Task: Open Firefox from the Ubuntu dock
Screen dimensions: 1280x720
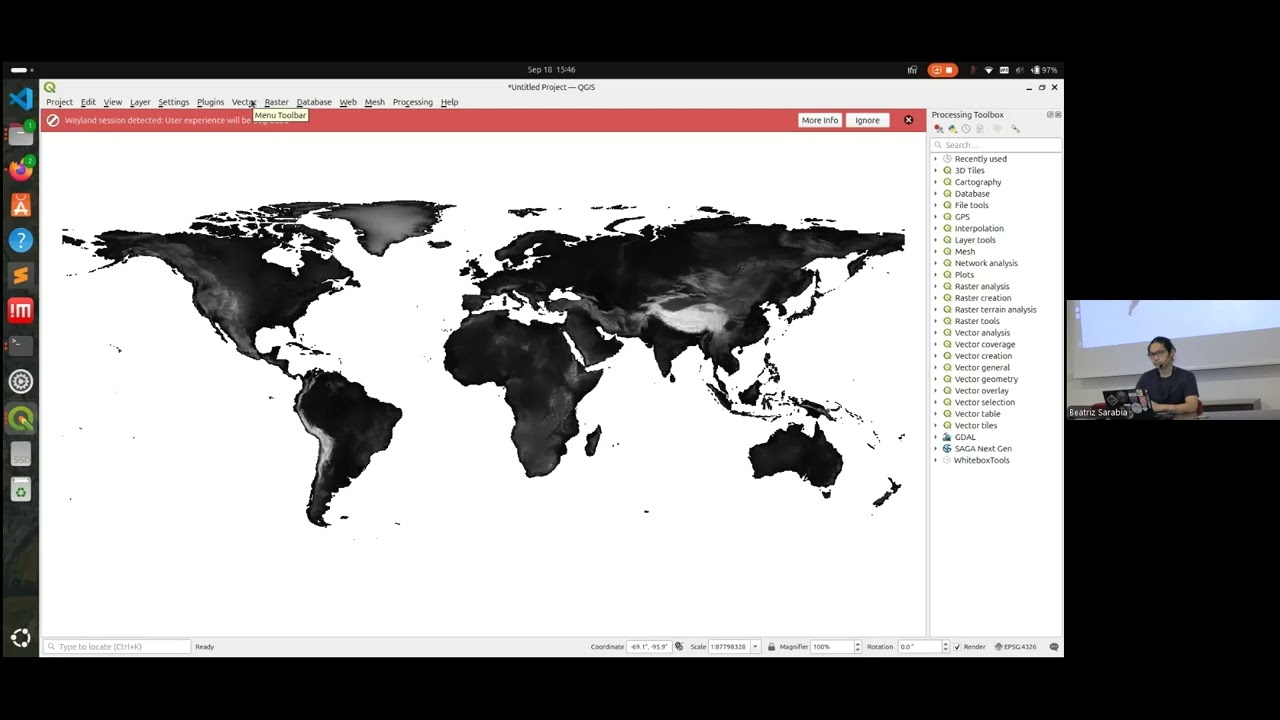Action: click(20, 170)
